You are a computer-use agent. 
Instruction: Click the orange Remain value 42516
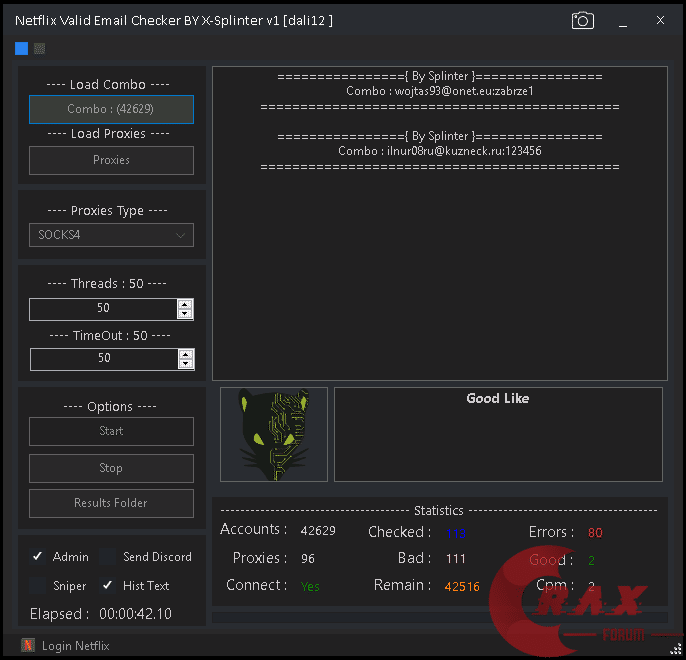click(462, 587)
